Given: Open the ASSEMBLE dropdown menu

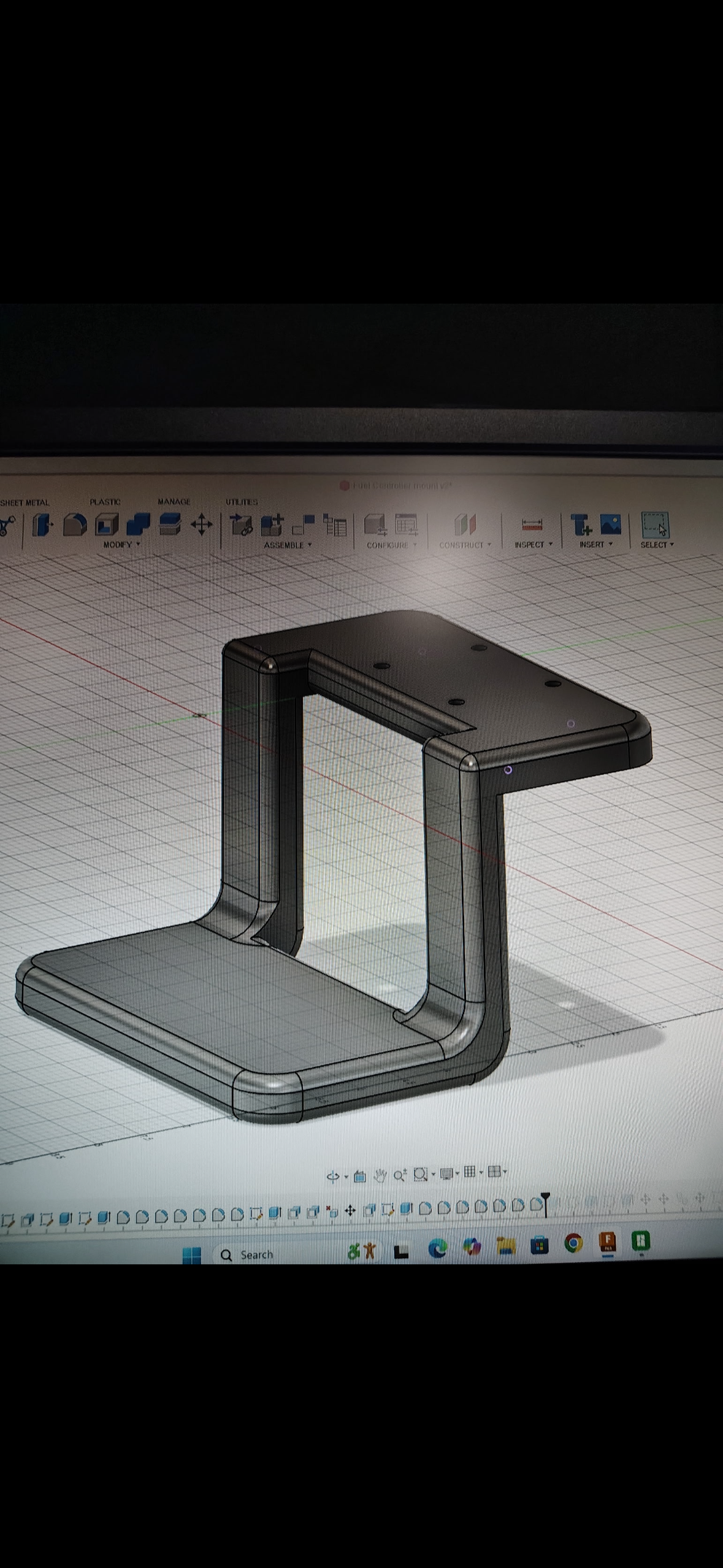Looking at the screenshot, I should [x=288, y=545].
